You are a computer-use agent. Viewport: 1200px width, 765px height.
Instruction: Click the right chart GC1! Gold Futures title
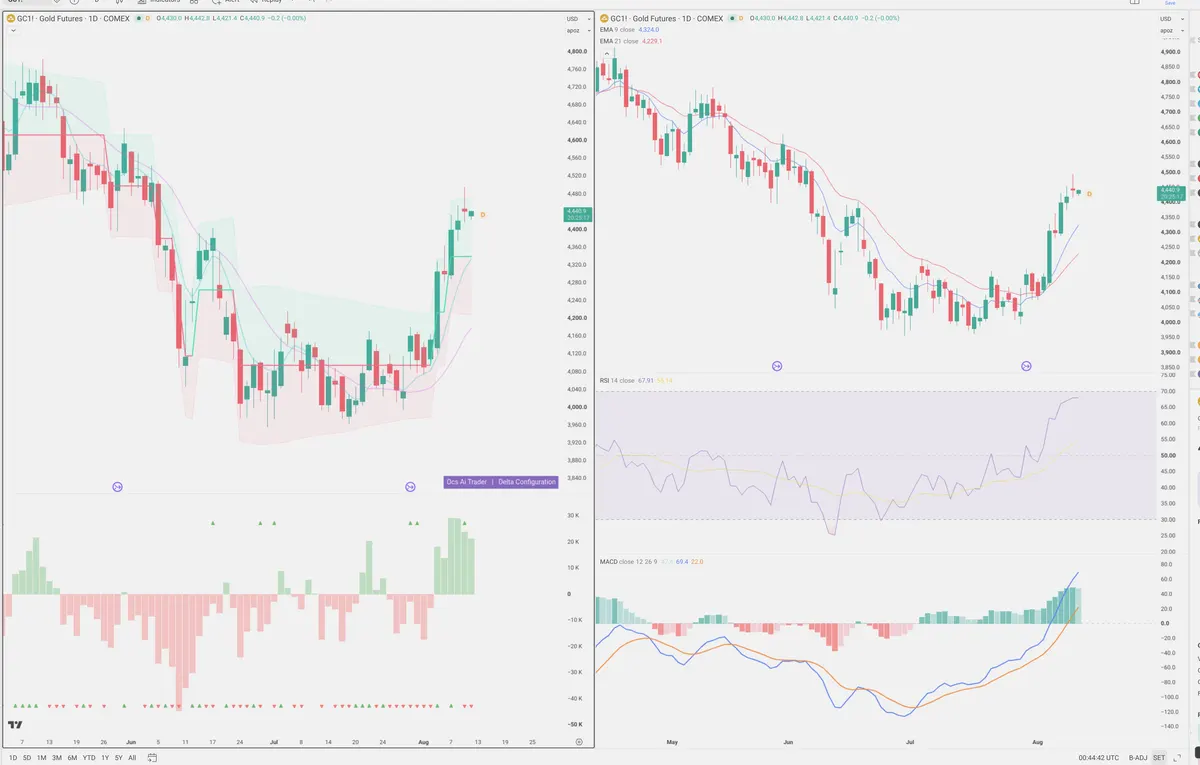tap(667, 18)
